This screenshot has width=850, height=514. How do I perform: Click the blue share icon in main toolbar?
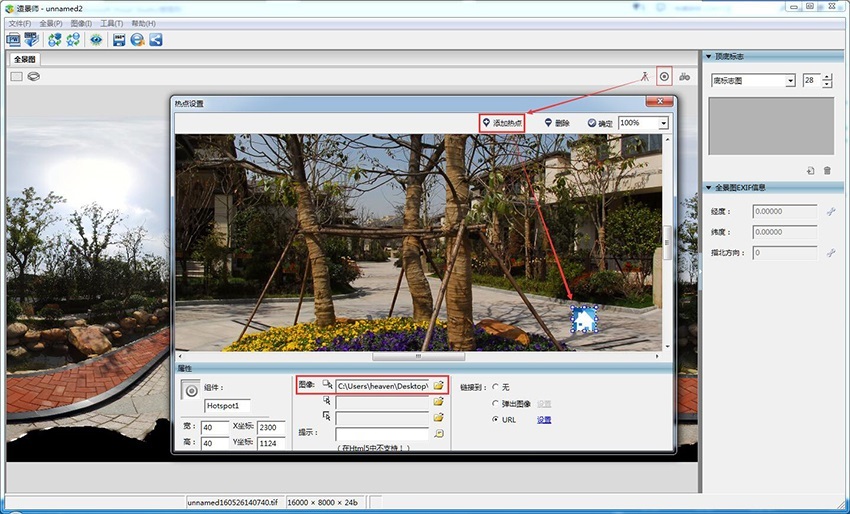click(x=156, y=40)
